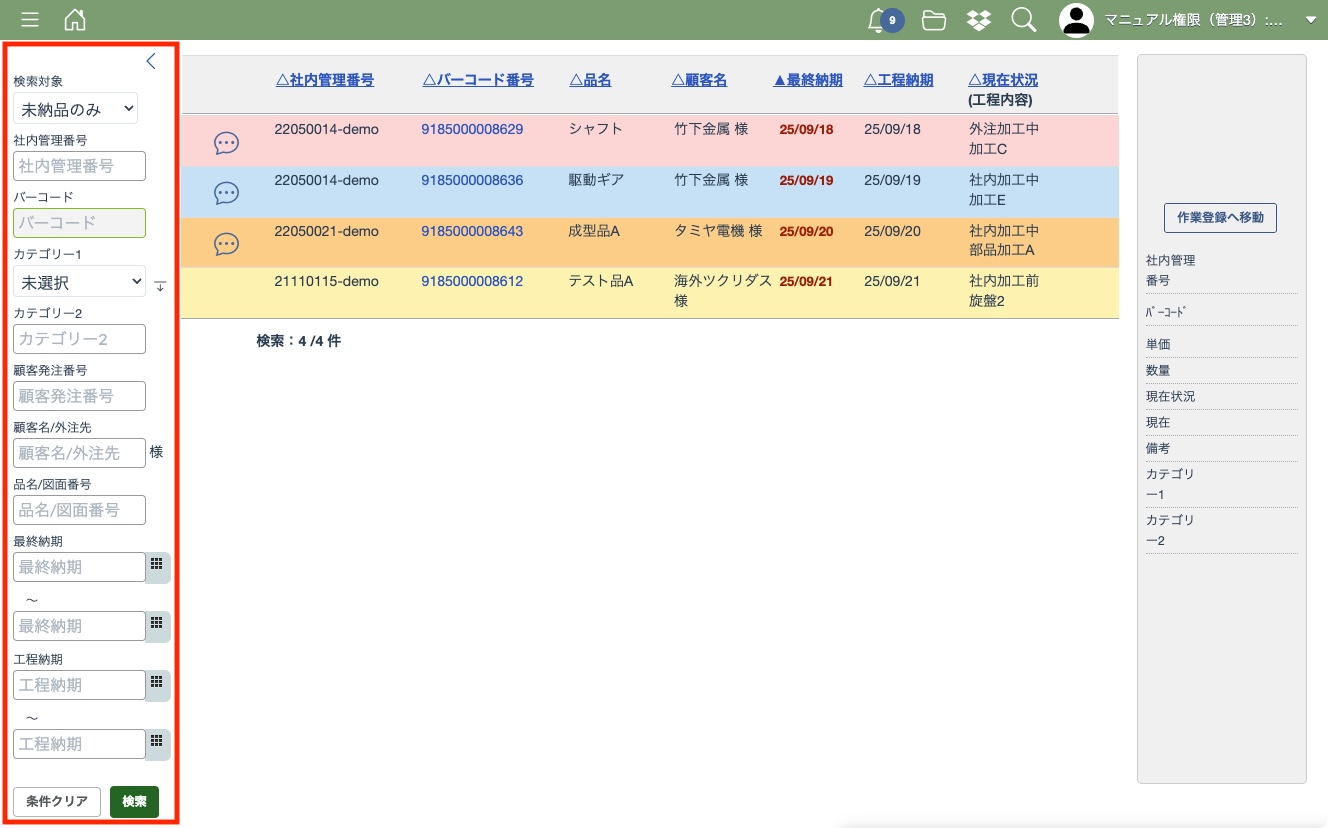Open calendar picker for first 工程納期 field
This screenshot has height=828, width=1328.
coord(157,684)
